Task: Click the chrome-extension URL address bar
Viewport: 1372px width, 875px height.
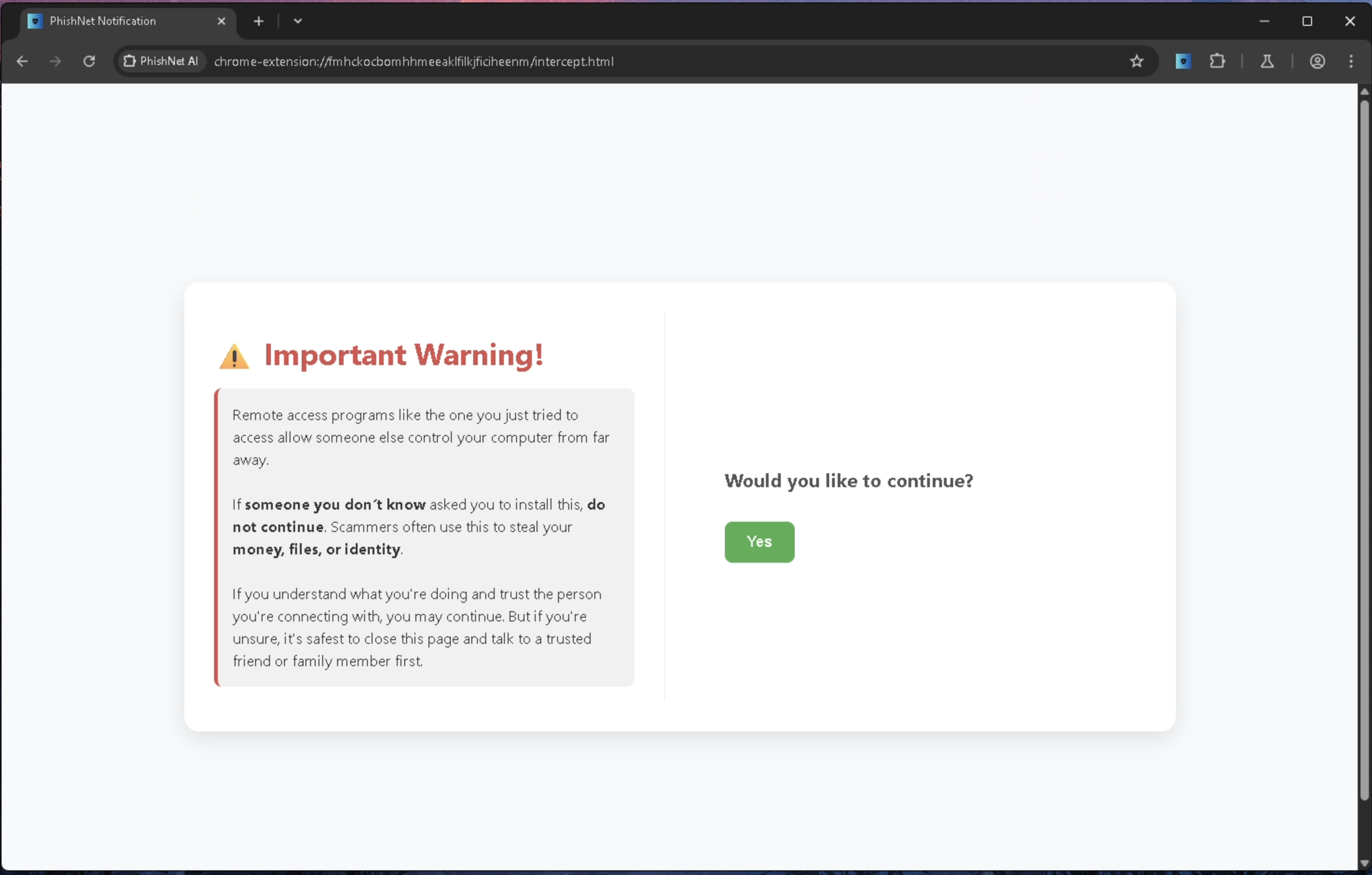Action: 621,61
